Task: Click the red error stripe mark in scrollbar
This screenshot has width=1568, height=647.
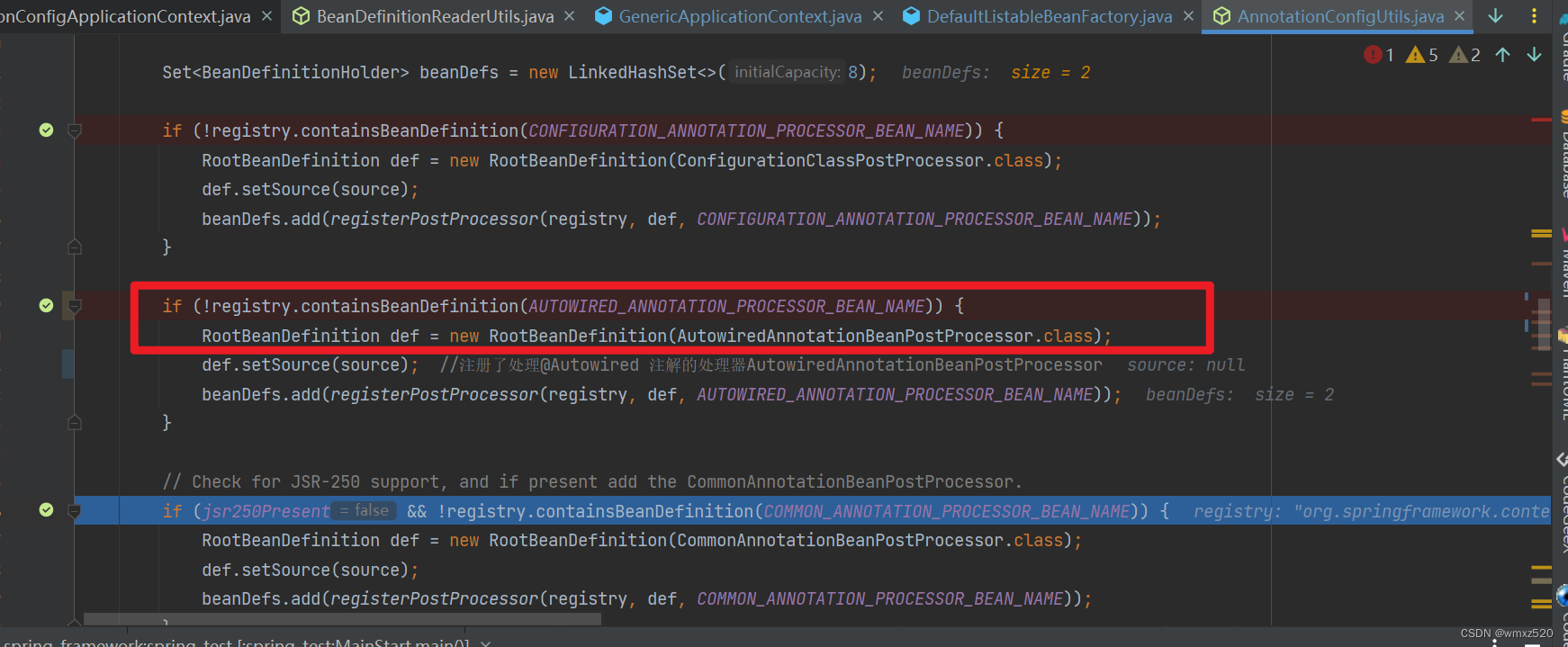Action: [1541, 119]
